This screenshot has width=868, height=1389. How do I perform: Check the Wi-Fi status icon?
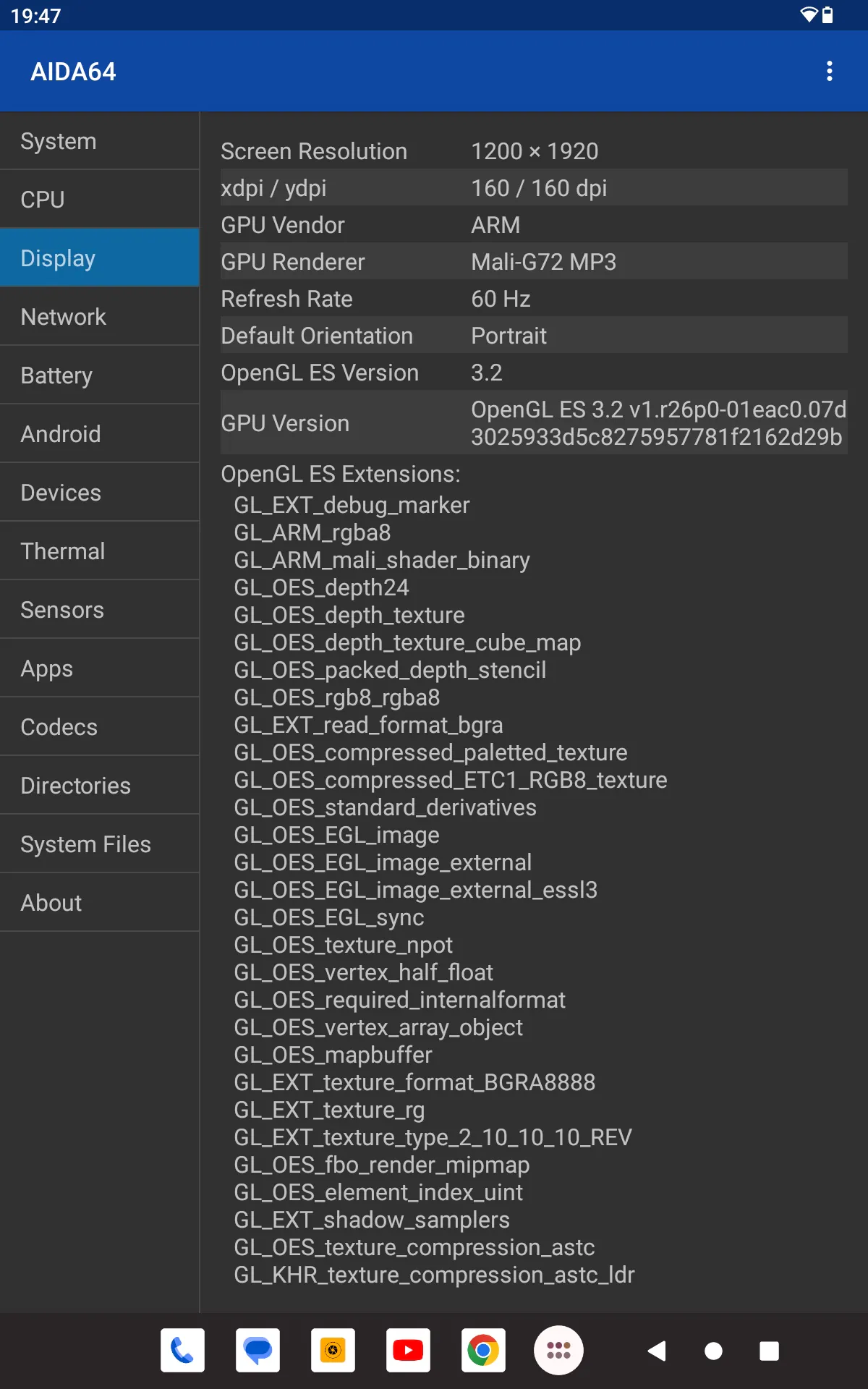click(809, 15)
